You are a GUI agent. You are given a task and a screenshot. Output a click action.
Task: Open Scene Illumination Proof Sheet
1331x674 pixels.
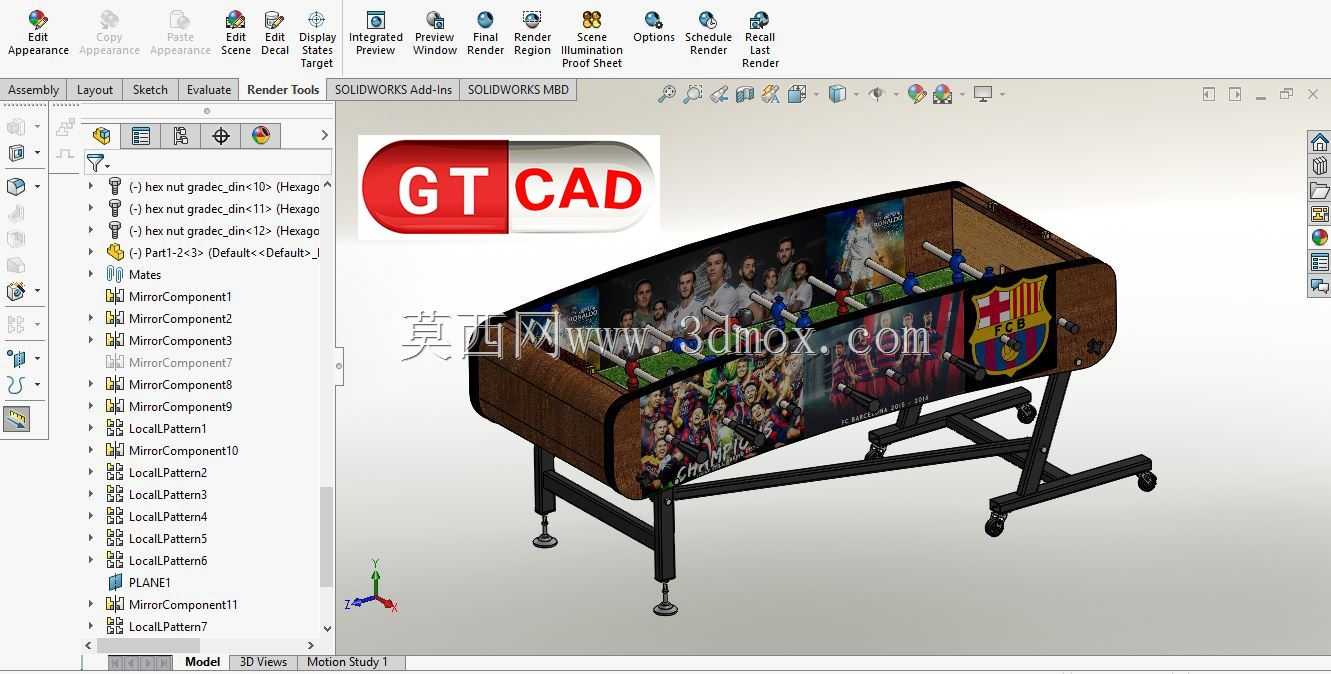[x=592, y=39]
